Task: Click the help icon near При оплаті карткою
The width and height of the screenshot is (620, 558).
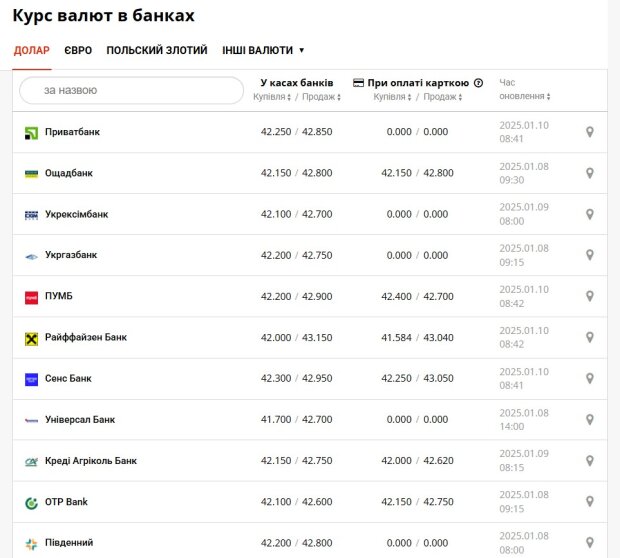Action: [478, 83]
